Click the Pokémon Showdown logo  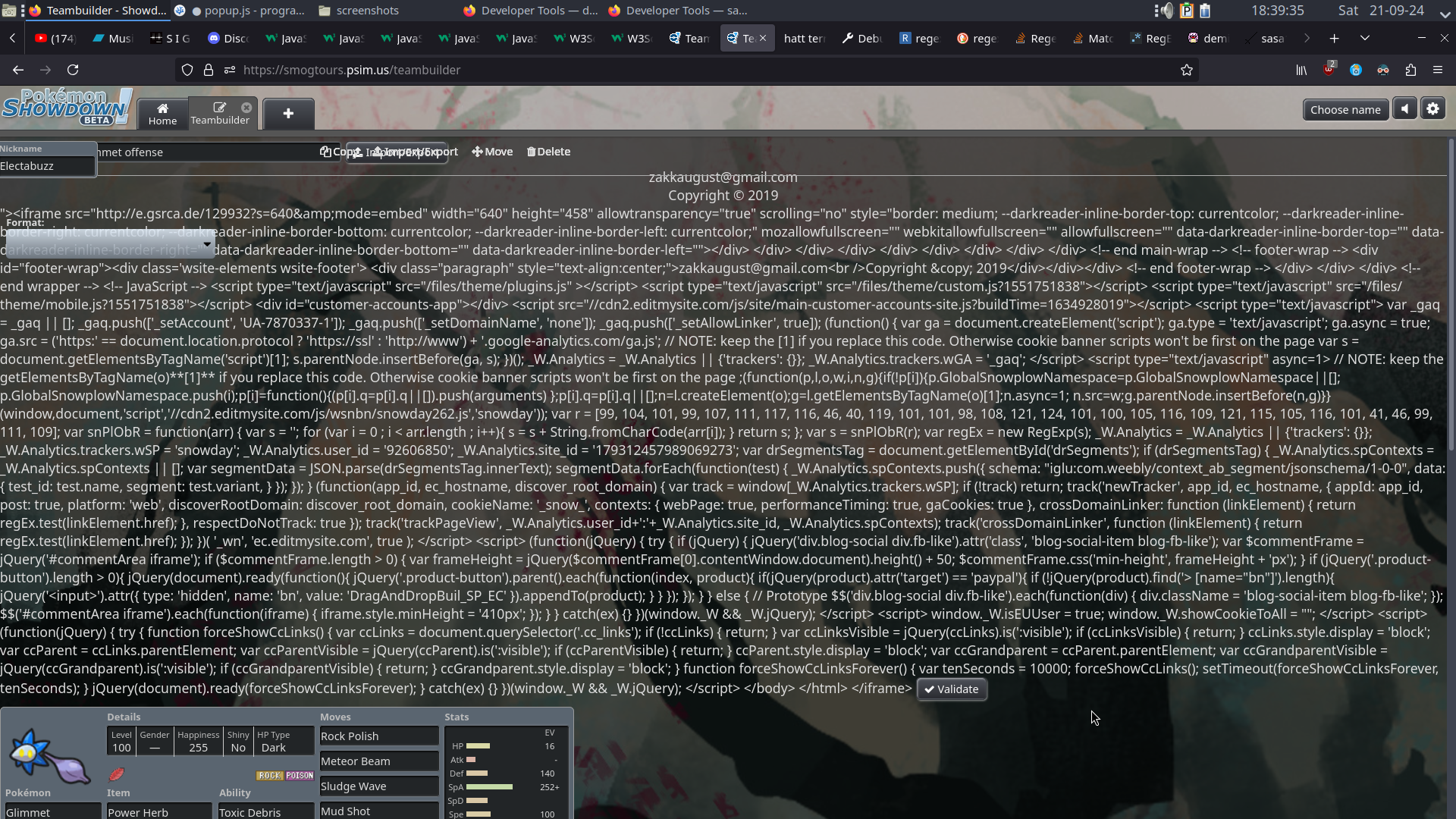click(67, 108)
